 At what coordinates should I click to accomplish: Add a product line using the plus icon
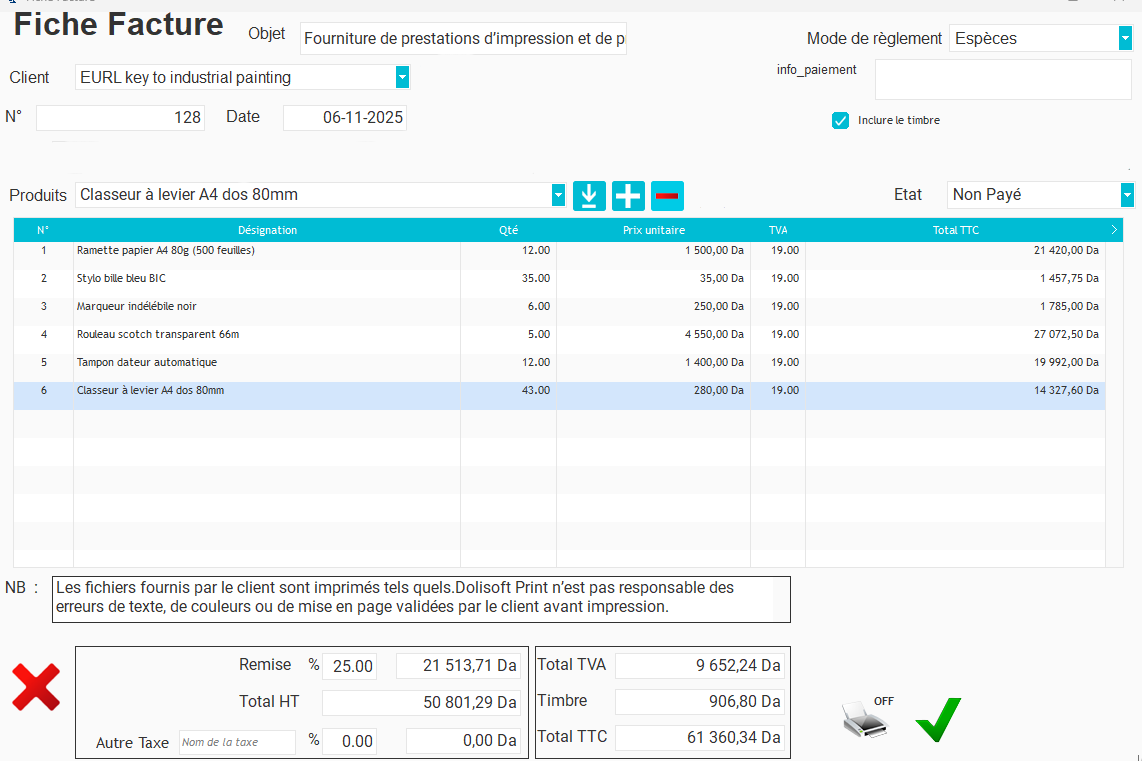click(628, 195)
